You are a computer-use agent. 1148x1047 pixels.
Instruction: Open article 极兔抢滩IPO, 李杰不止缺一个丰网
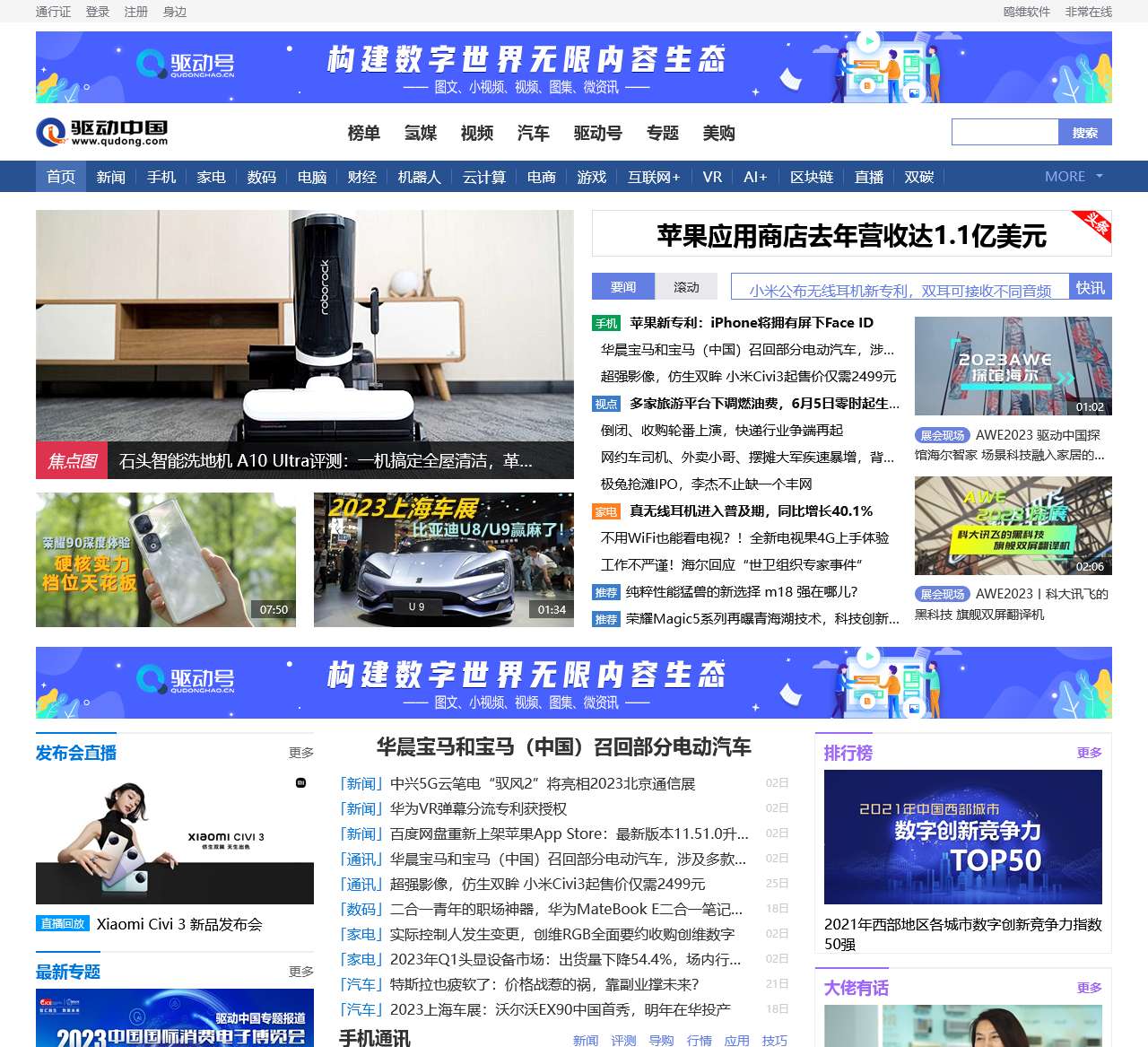click(x=707, y=484)
